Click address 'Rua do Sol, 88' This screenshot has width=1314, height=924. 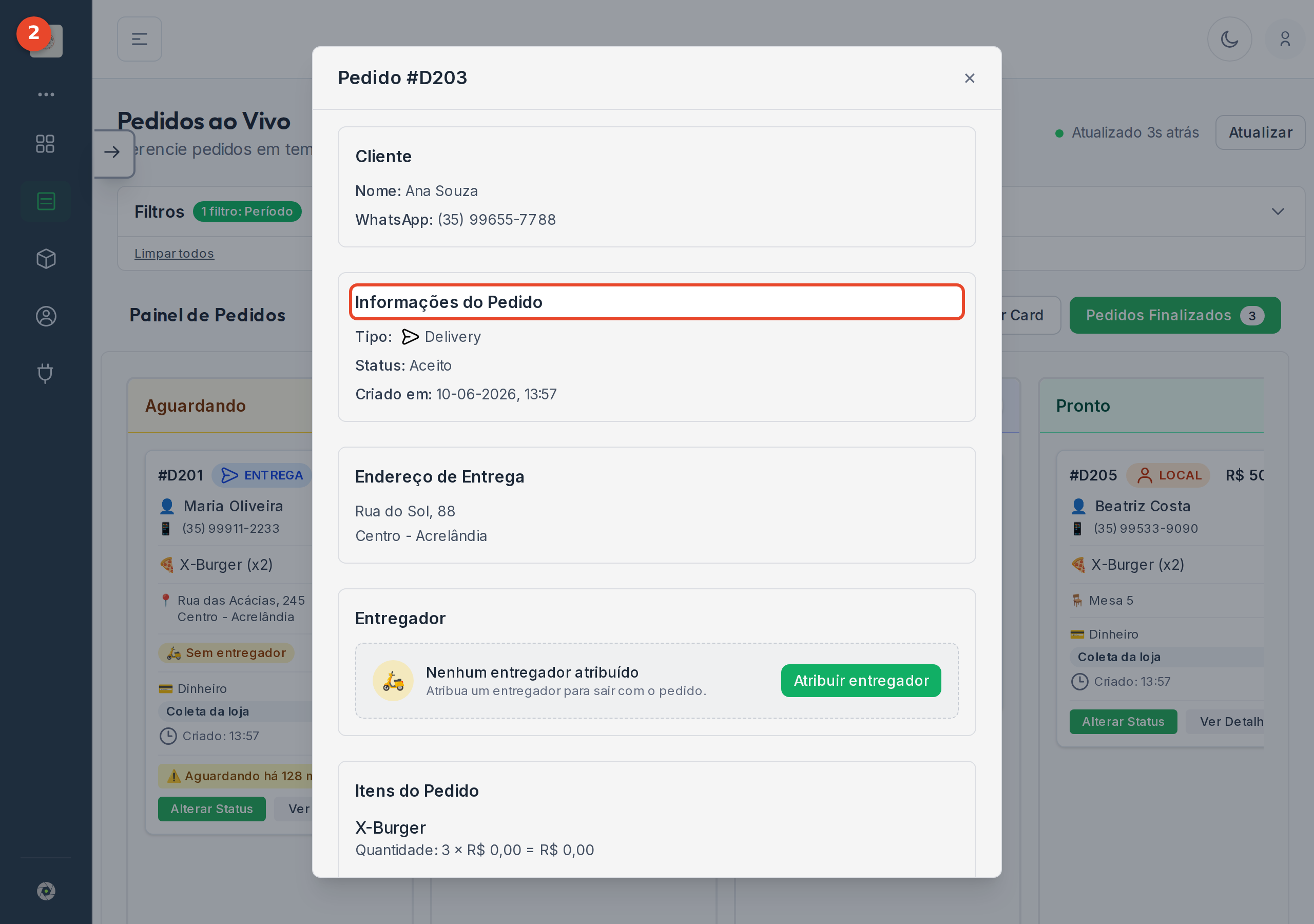pos(404,511)
